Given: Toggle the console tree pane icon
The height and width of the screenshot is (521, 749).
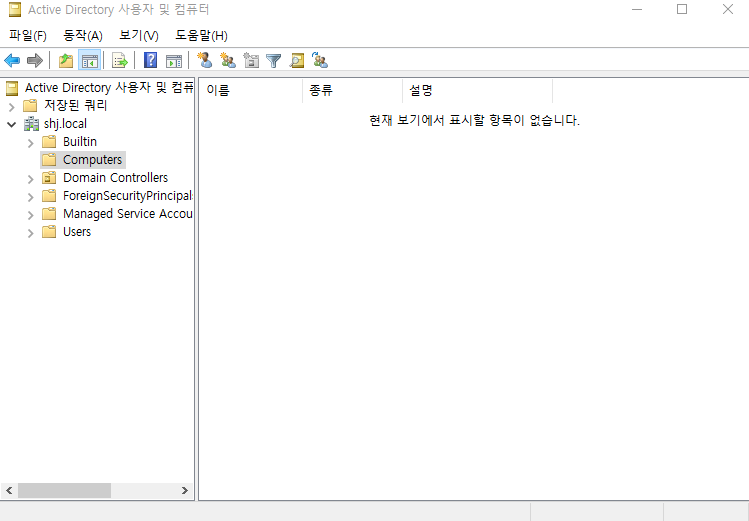Looking at the screenshot, I should [90, 61].
